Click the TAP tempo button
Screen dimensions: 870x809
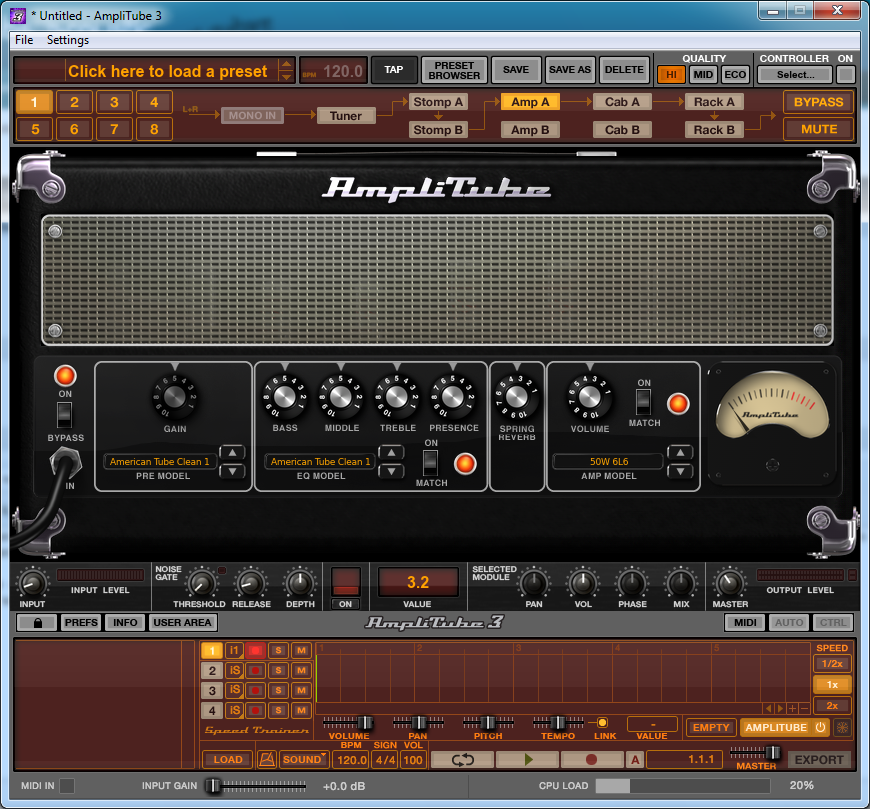393,70
